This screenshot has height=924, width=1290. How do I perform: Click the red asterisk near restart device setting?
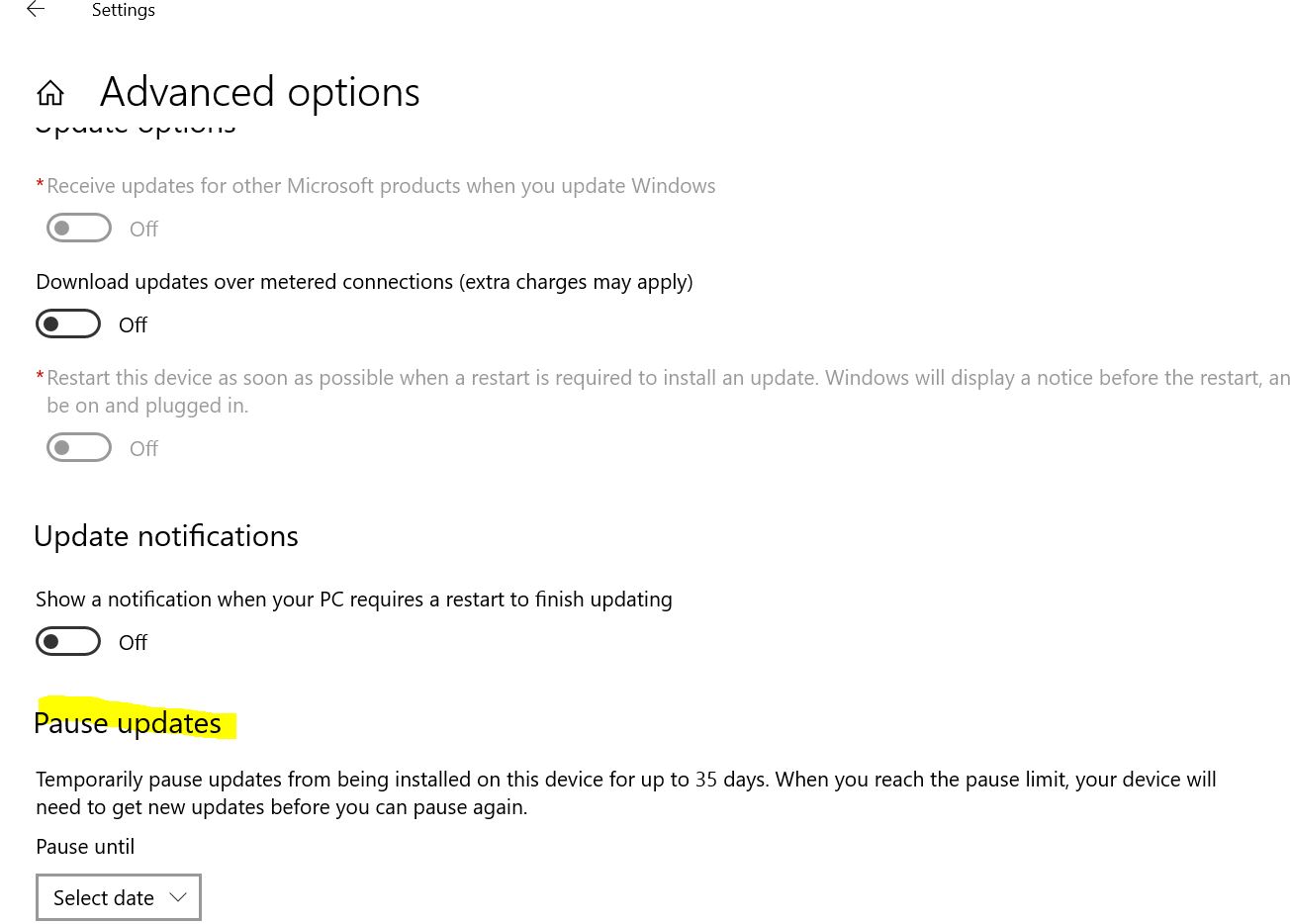point(40,376)
